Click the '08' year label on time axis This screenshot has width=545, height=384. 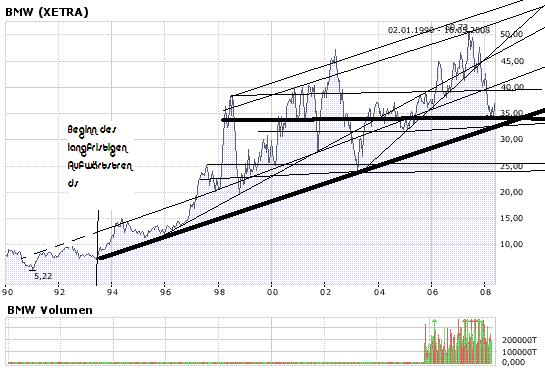pos(485,292)
